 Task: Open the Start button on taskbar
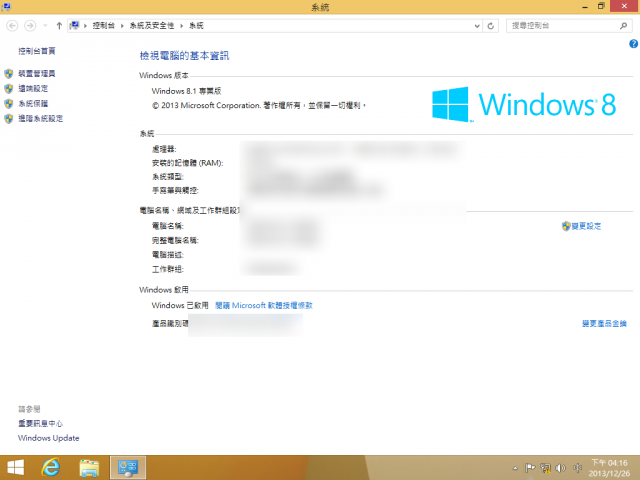coord(16,468)
